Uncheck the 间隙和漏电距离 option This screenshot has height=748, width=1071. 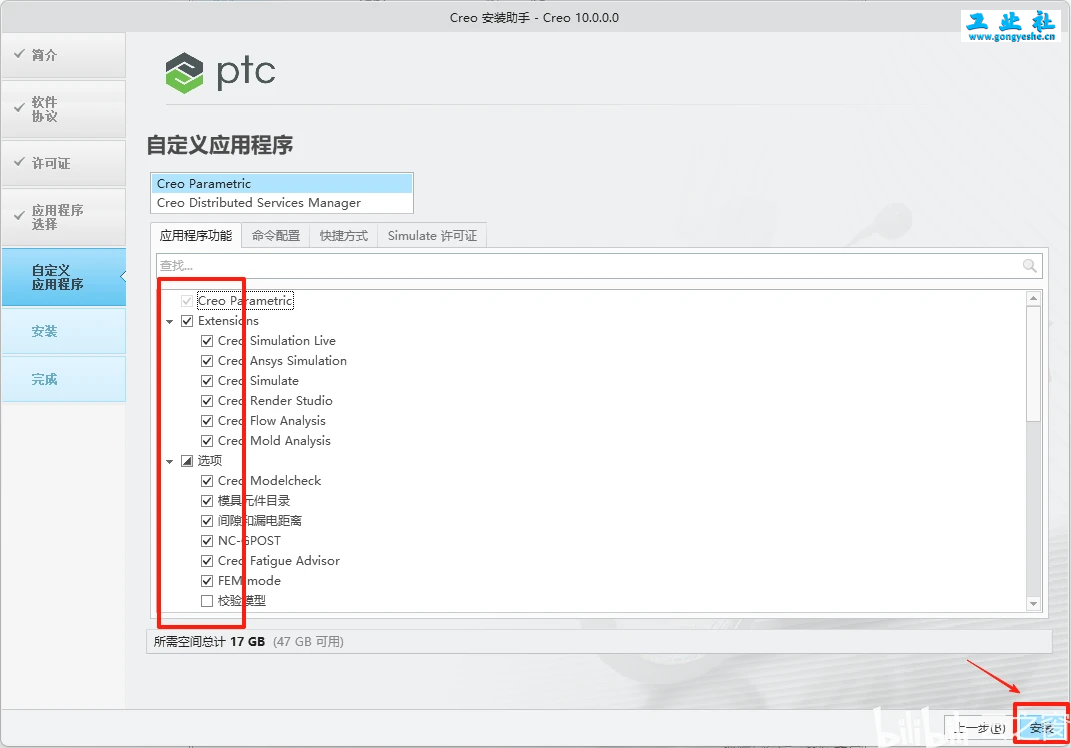point(207,521)
